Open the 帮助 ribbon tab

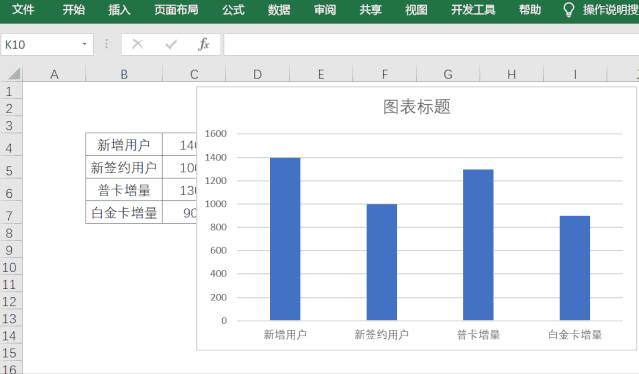530,9
